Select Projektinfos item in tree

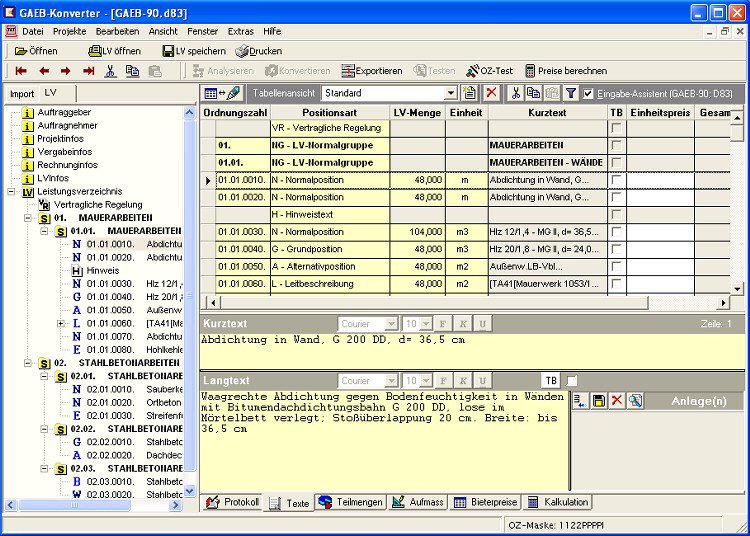60,139
